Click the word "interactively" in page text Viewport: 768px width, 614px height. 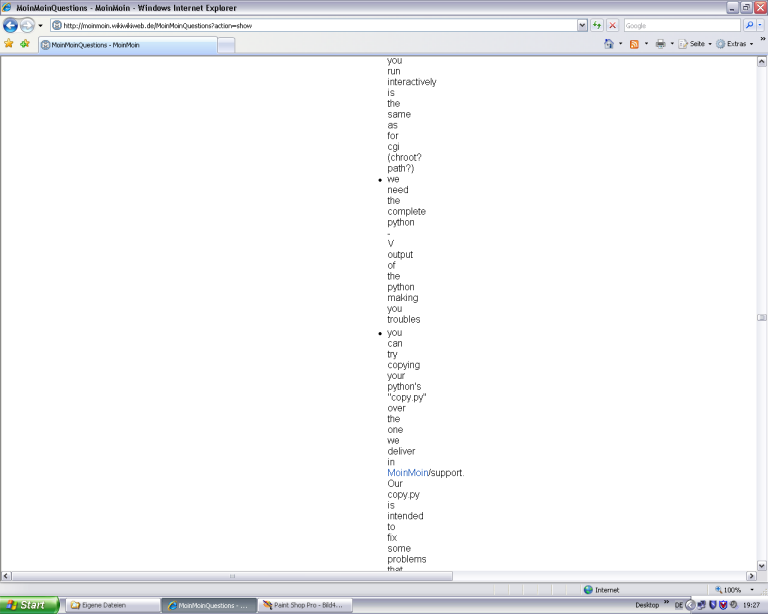click(x=412, y=82)
